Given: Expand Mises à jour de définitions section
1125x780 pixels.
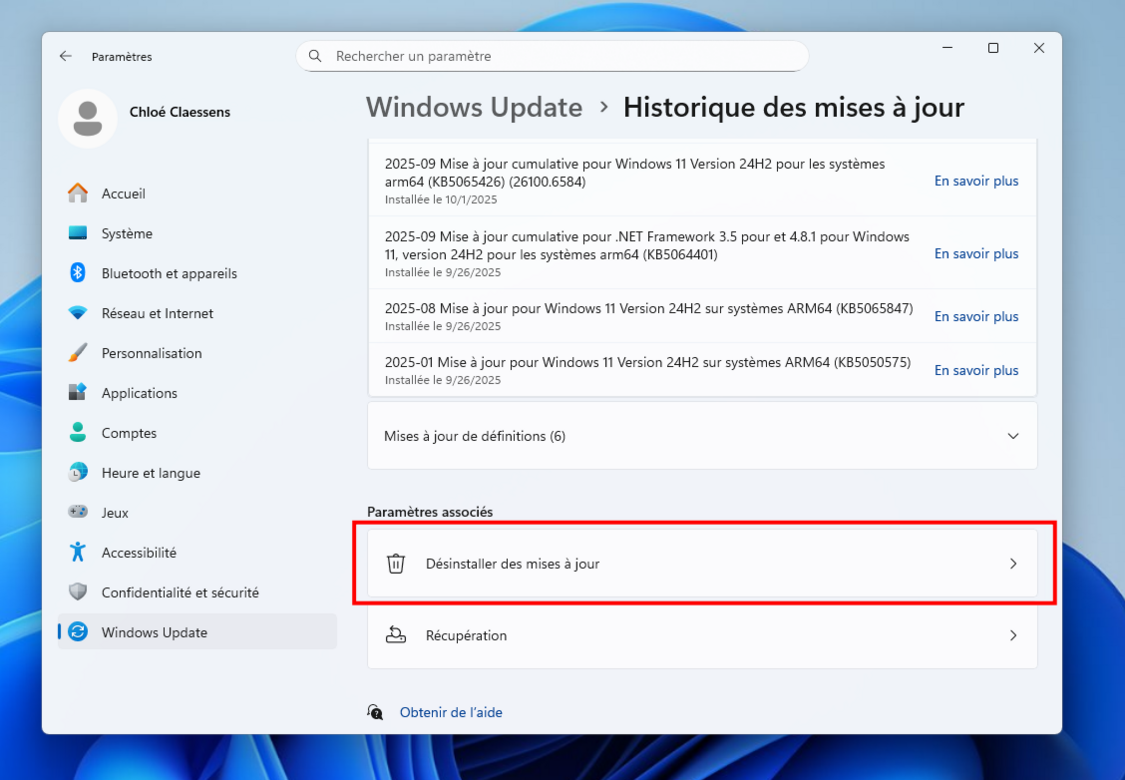Looking at the screenshot, I should [x=1013, y=436].
